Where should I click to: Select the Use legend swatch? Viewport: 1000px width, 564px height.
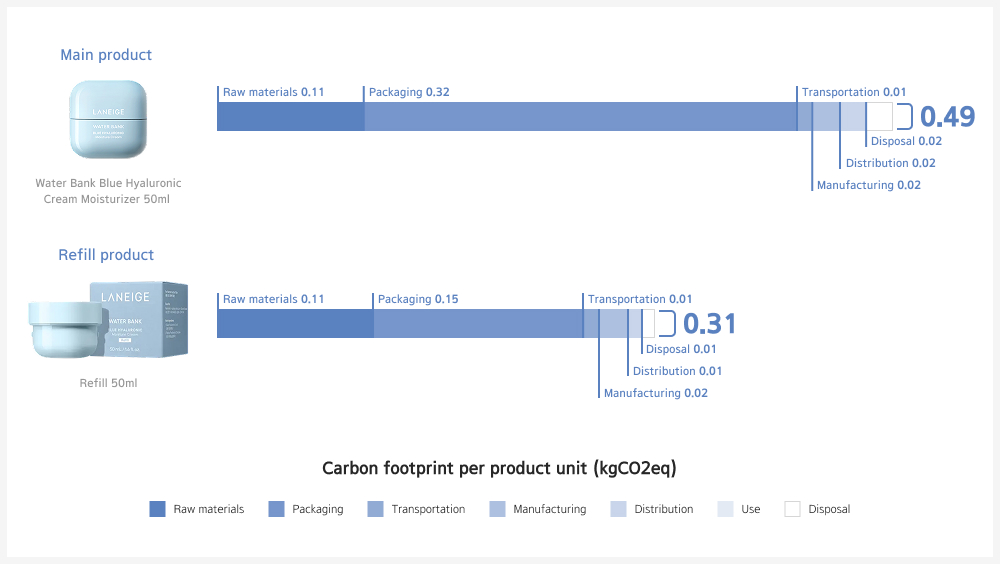tap(725, 508)
